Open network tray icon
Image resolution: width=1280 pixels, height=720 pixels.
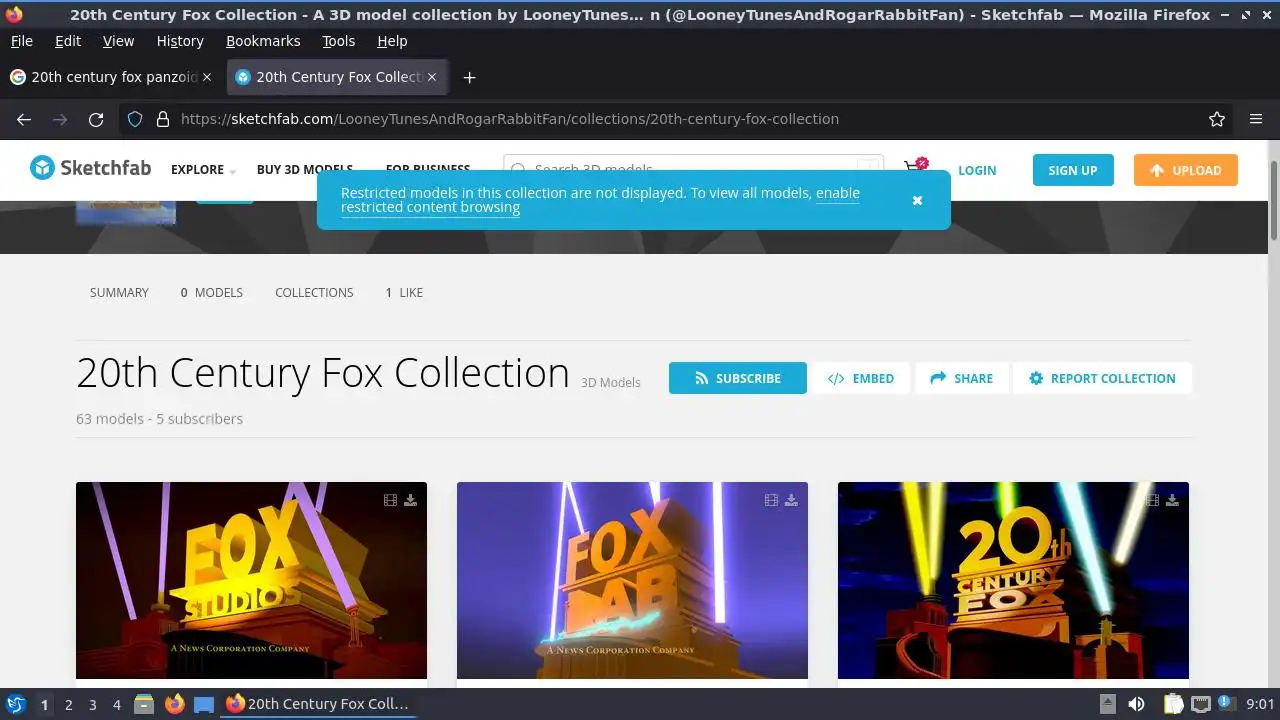[1201, 704]
